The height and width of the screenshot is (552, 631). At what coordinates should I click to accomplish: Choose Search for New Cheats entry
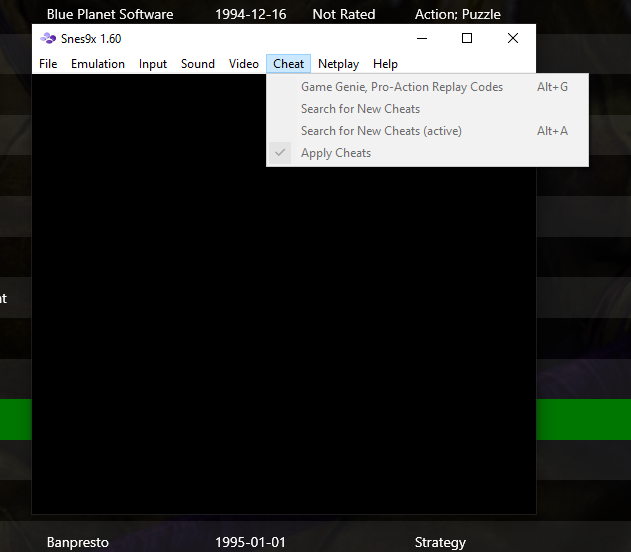point(427,109)
